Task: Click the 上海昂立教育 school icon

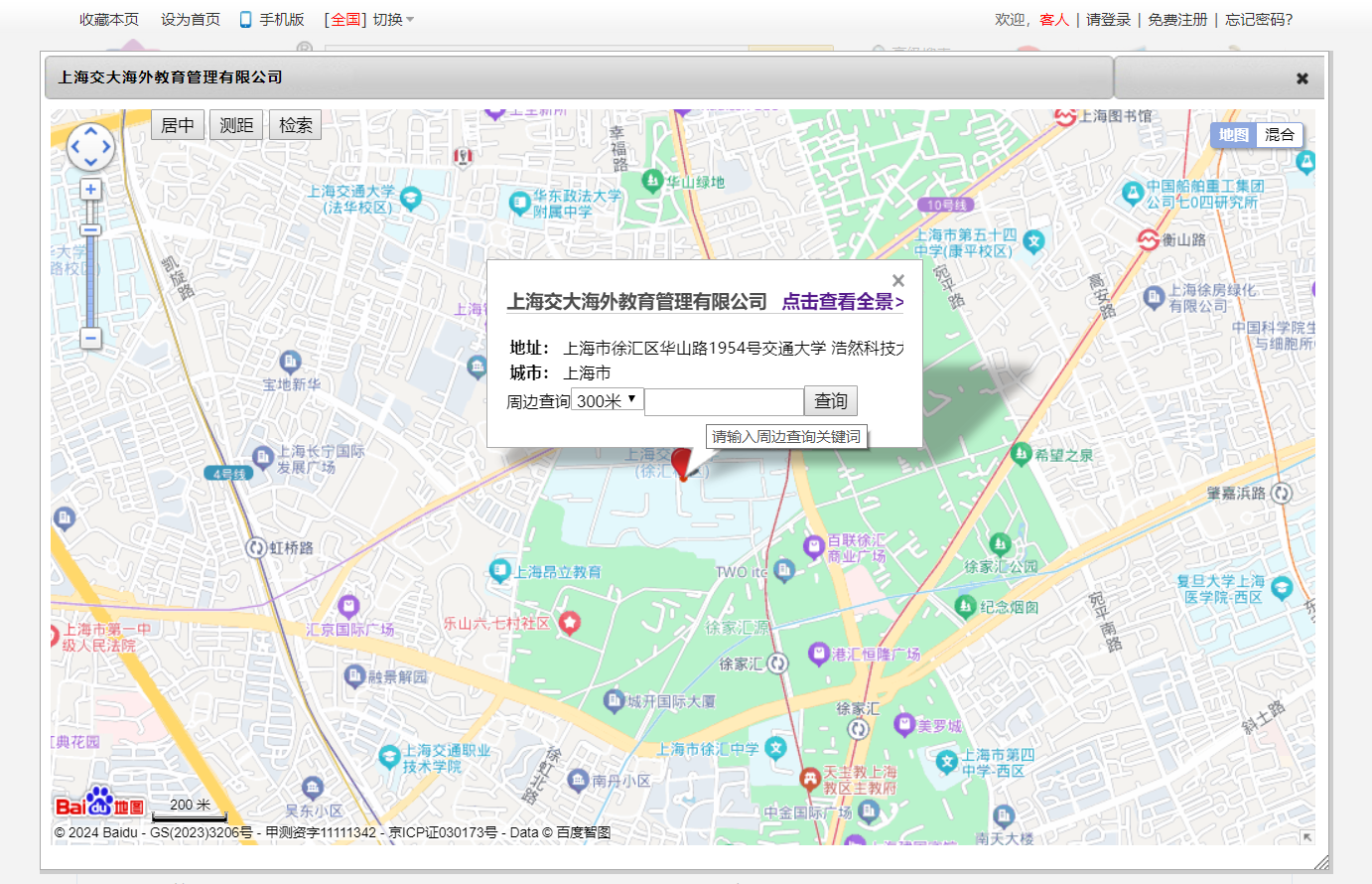Action: (x=499, y=570)
